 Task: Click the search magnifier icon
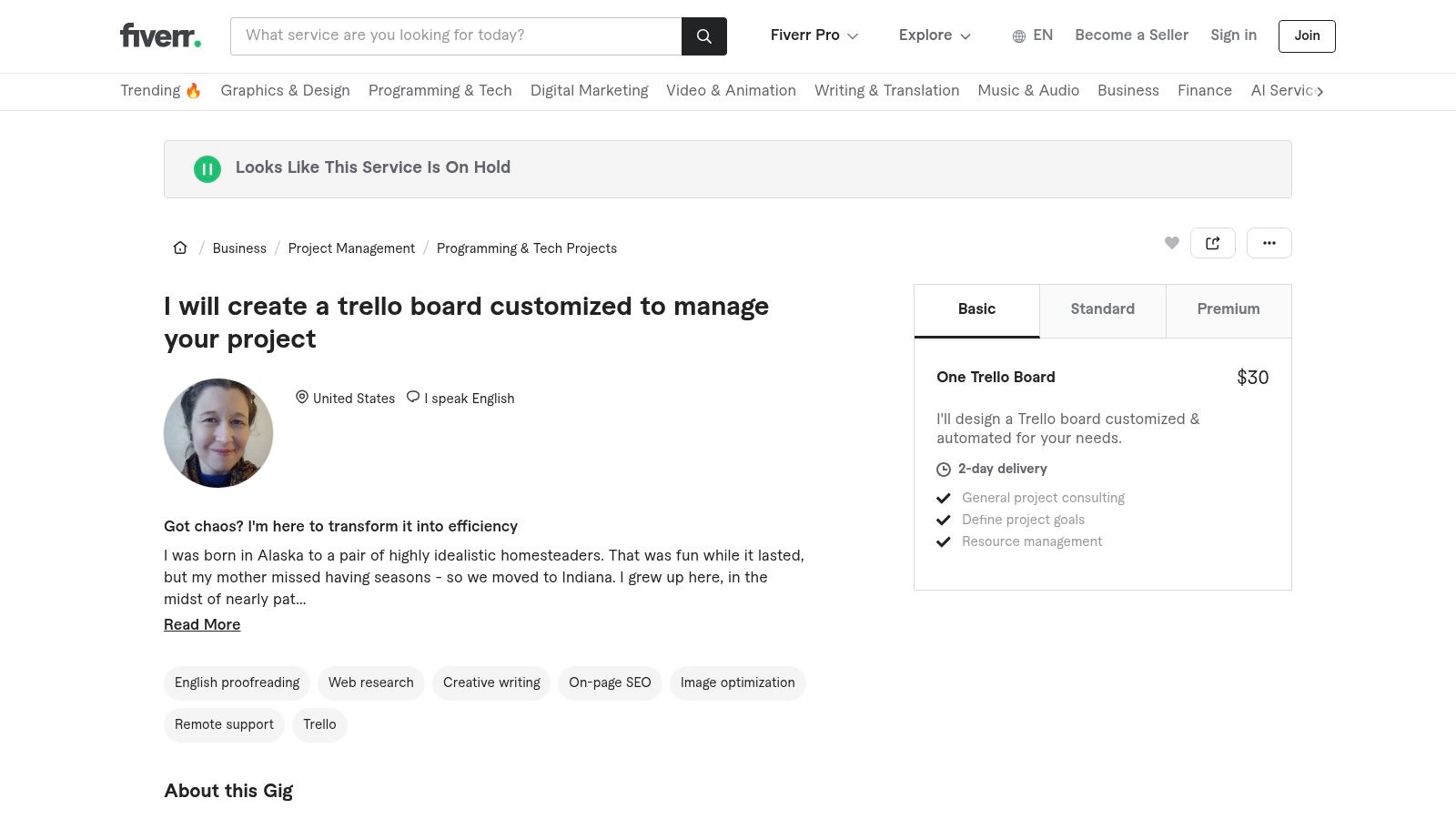[703, 36]
